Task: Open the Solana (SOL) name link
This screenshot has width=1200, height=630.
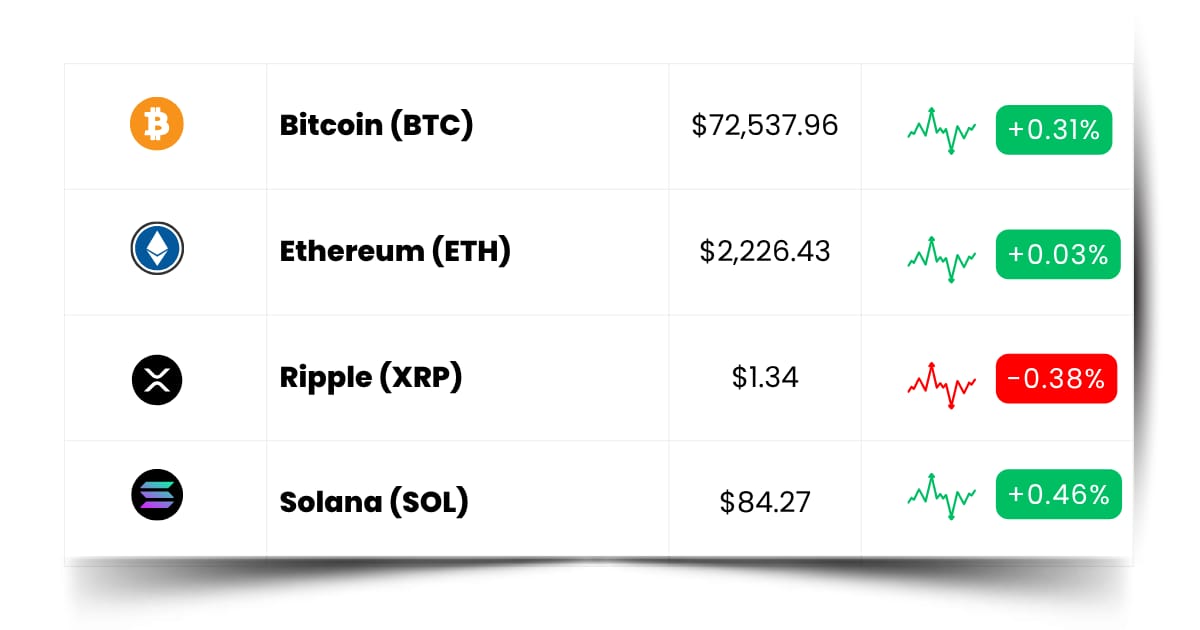Action: pyautogui.click(x=374, y=501)
